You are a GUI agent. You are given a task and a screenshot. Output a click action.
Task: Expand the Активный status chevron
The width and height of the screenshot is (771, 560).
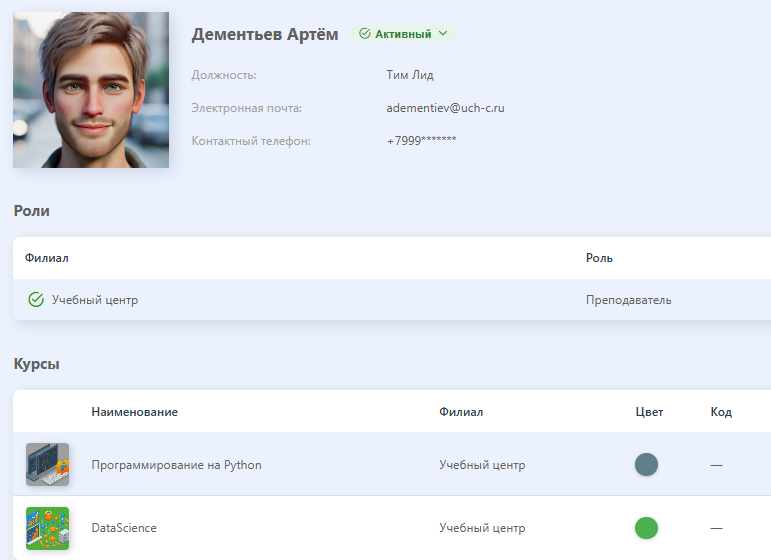443,33
